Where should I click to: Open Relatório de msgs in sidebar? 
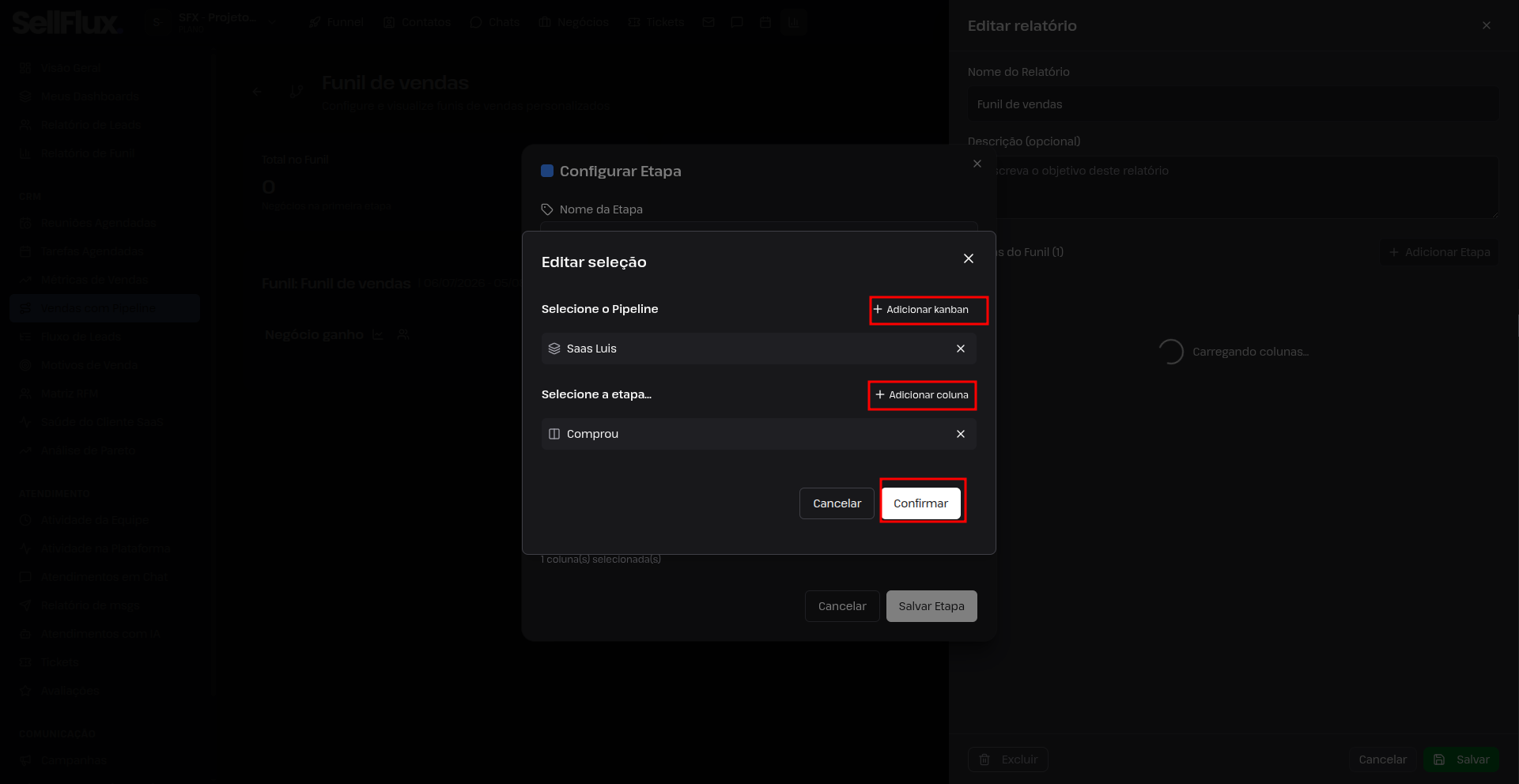[105, 605]
